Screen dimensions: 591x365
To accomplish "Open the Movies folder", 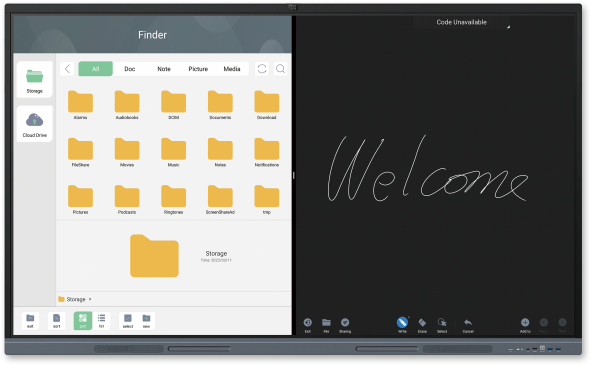I will coord(127,152).
